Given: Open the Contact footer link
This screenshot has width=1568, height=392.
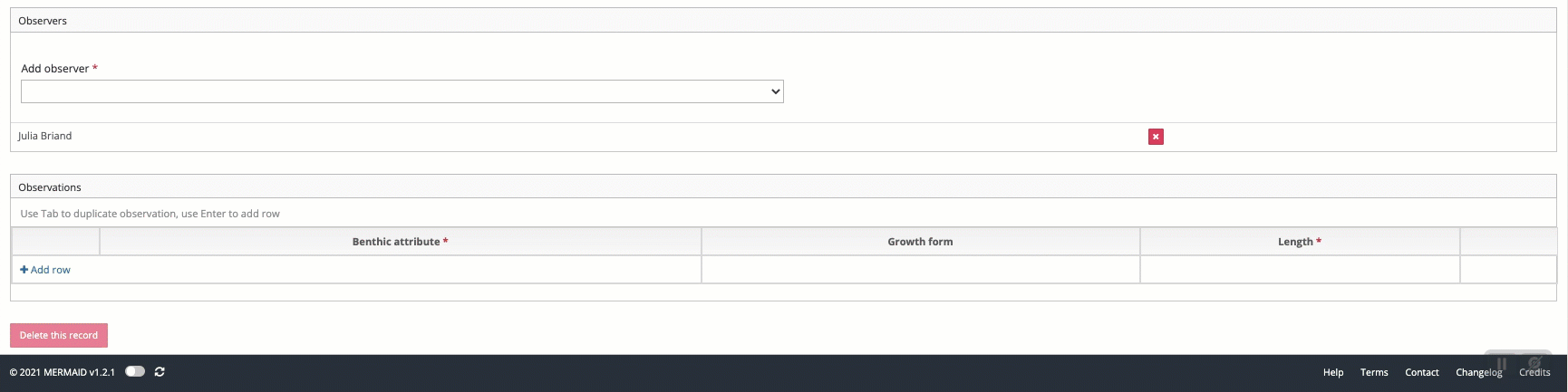Looking at the screenshot, I should (1422, 372).
